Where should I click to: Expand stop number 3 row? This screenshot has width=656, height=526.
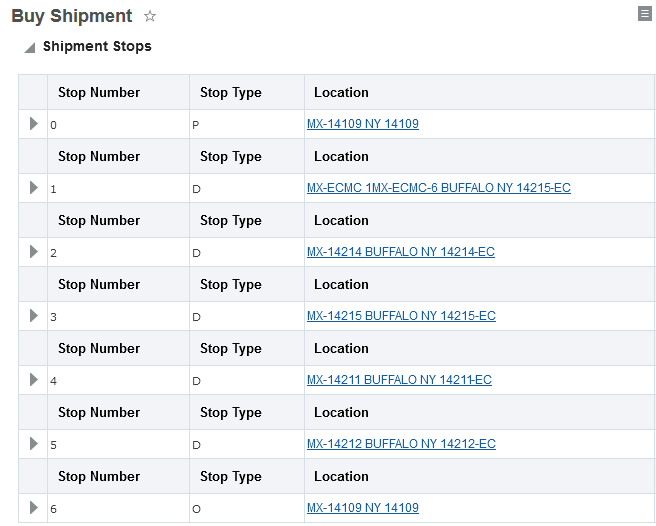tap(33, 316)
